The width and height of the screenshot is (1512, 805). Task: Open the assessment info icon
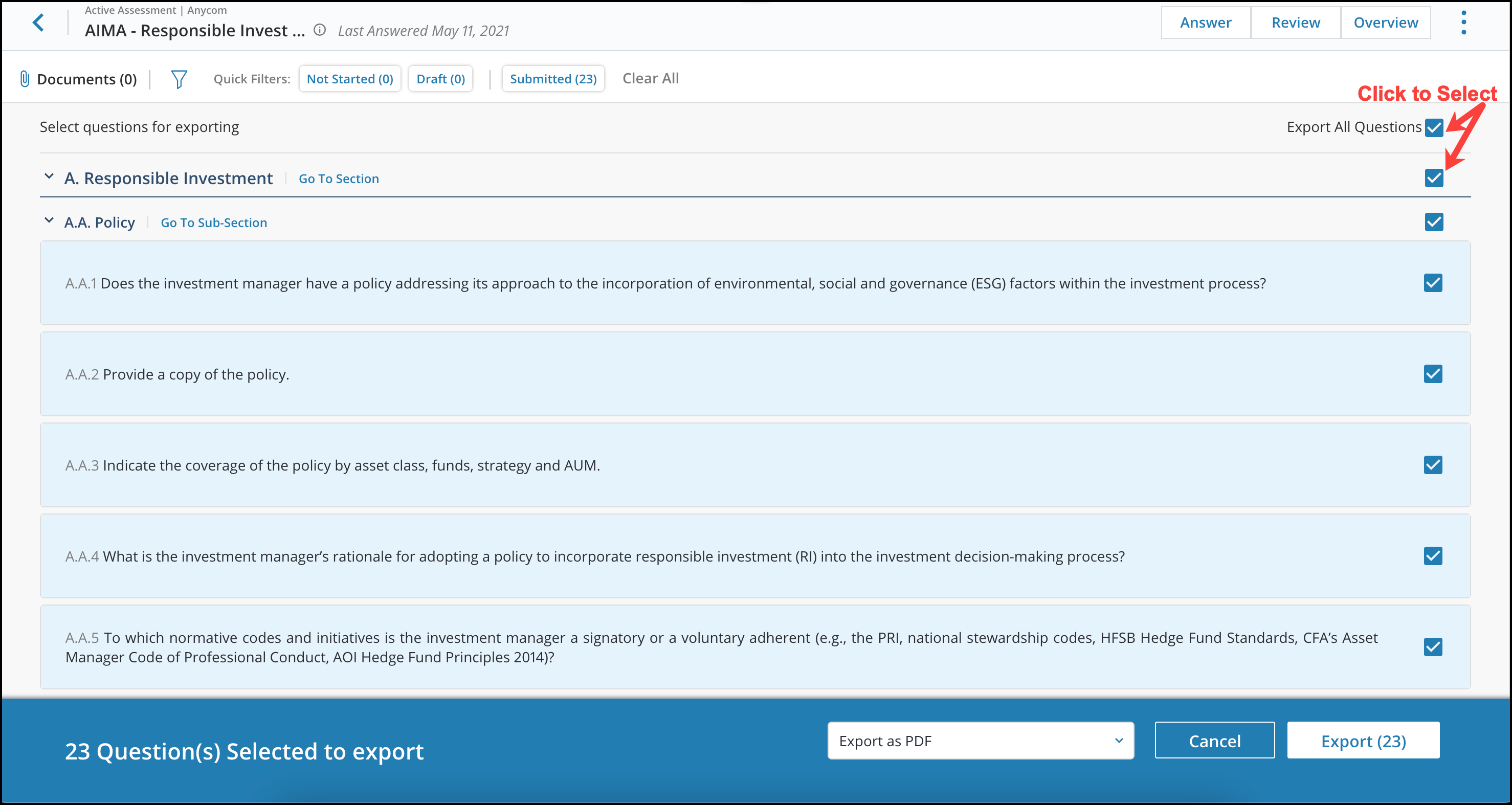(x=319, y=30)
